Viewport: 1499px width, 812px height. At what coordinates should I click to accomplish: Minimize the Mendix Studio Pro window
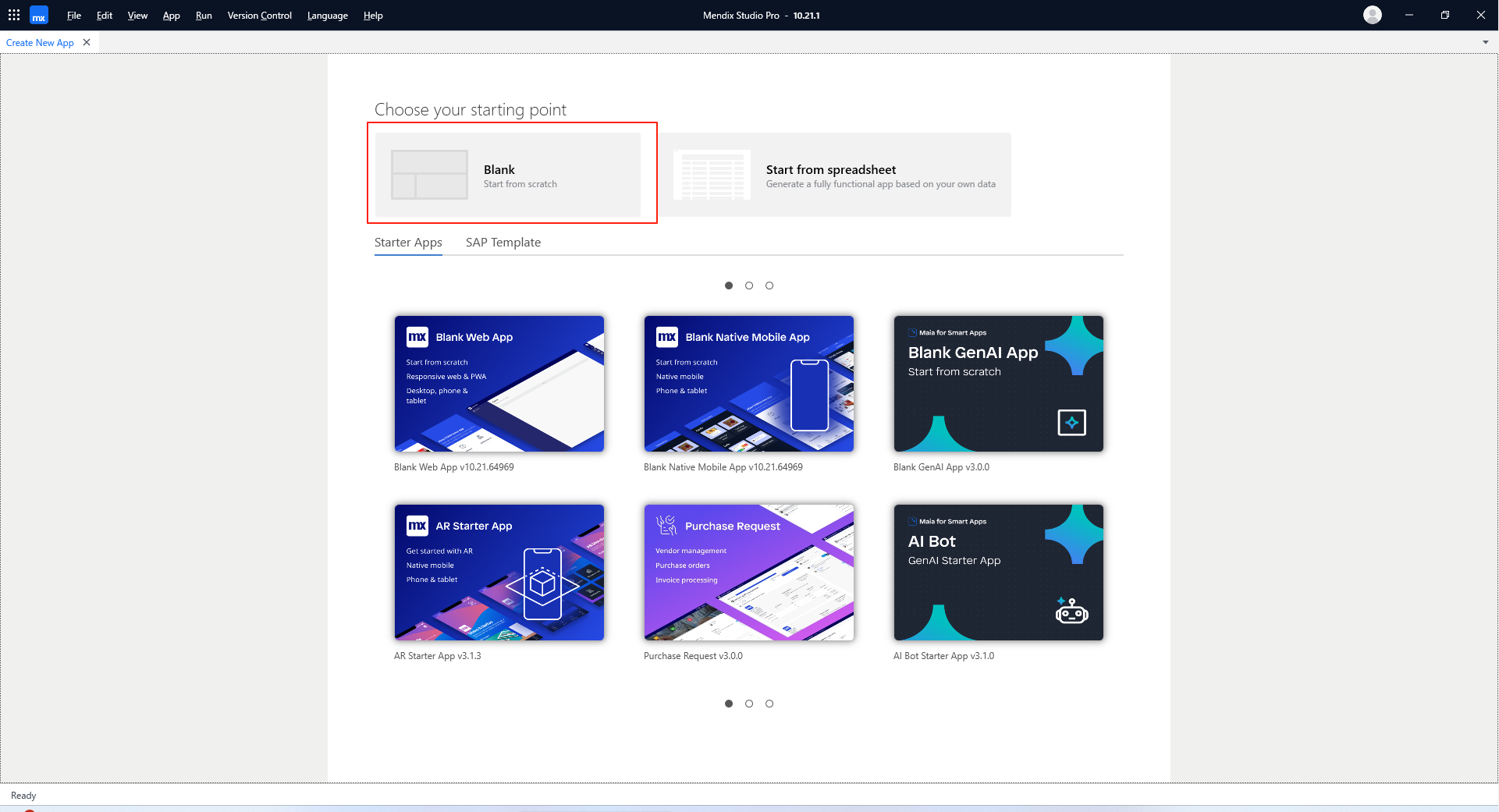1409,15
